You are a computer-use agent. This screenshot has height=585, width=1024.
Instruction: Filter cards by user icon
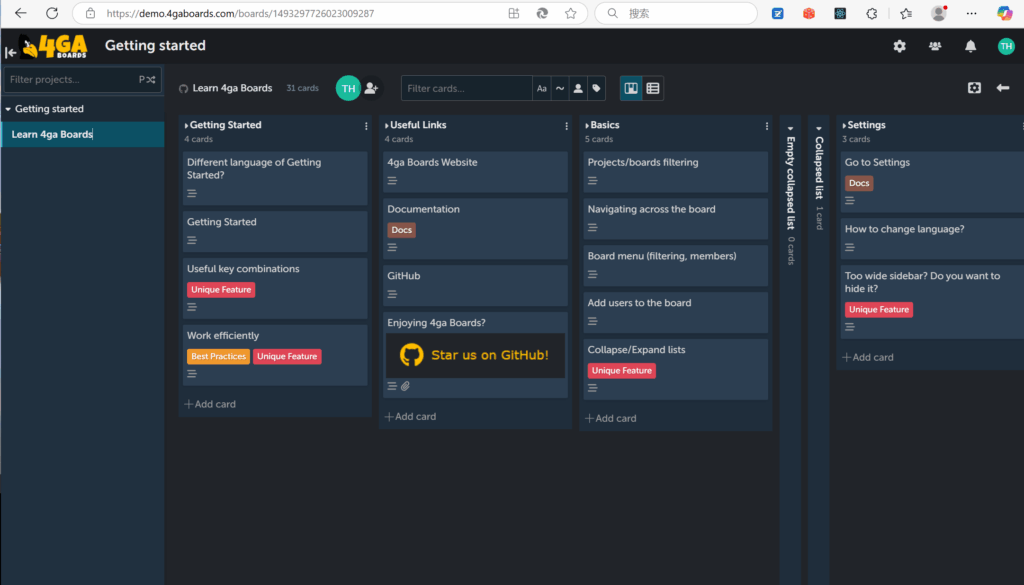[x=578, y=88]
